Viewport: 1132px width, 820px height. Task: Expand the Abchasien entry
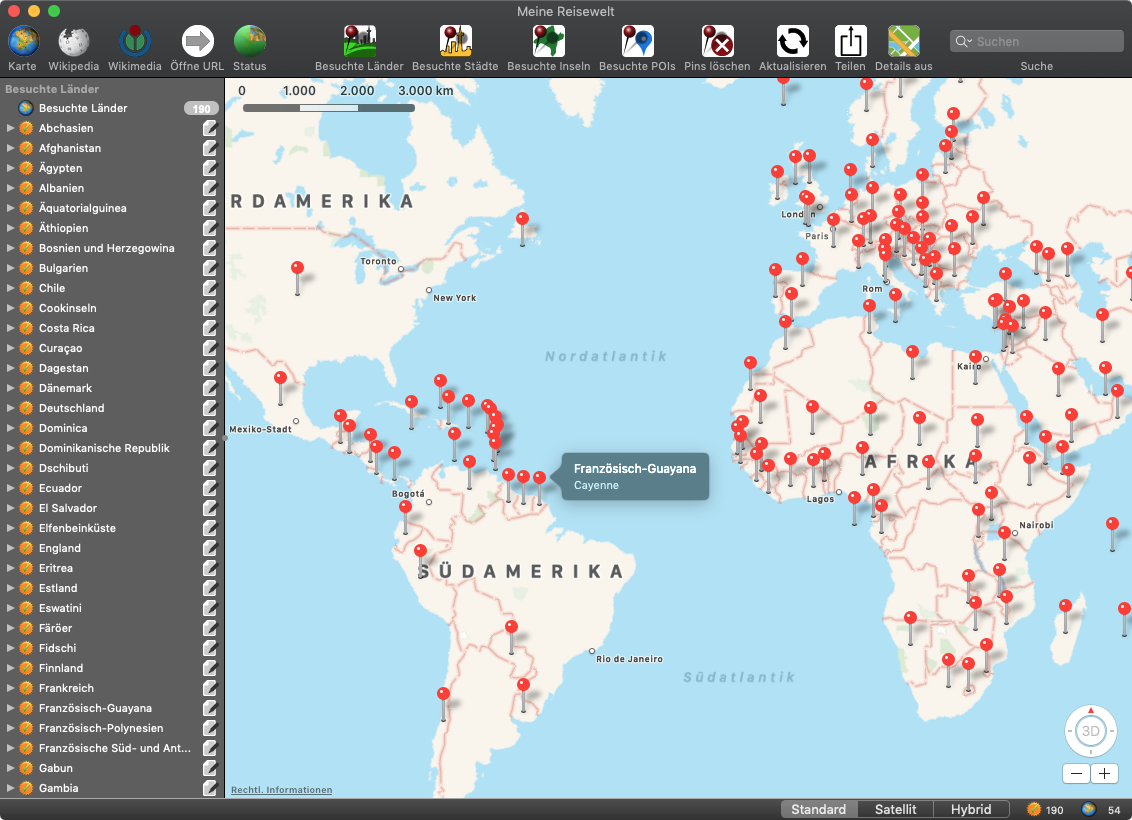click(x=11, y=128)
